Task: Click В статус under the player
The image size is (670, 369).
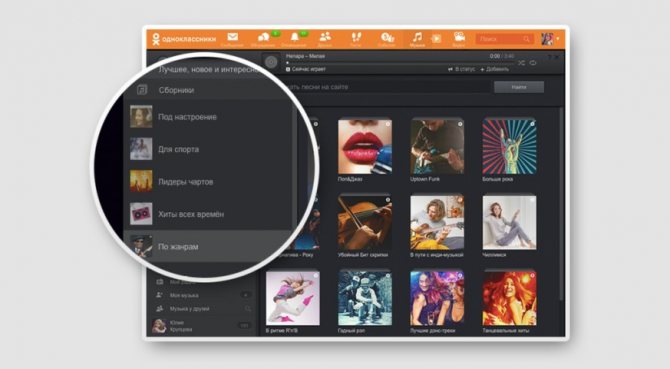Action: (x=461, y=69)
